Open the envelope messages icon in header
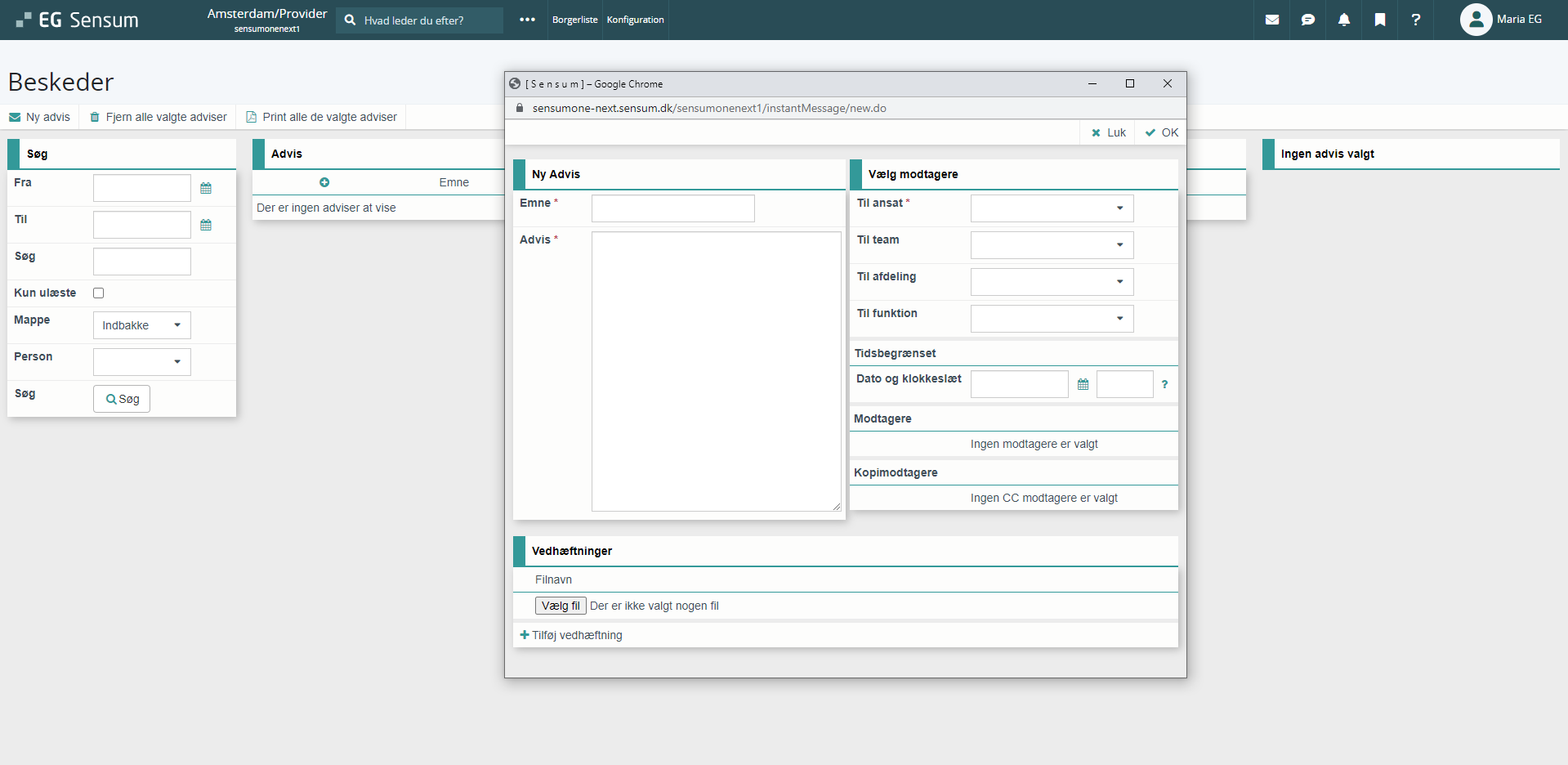Viewport: 1568px width, 765px height. pyautogui.click(x=1271, y=20)
